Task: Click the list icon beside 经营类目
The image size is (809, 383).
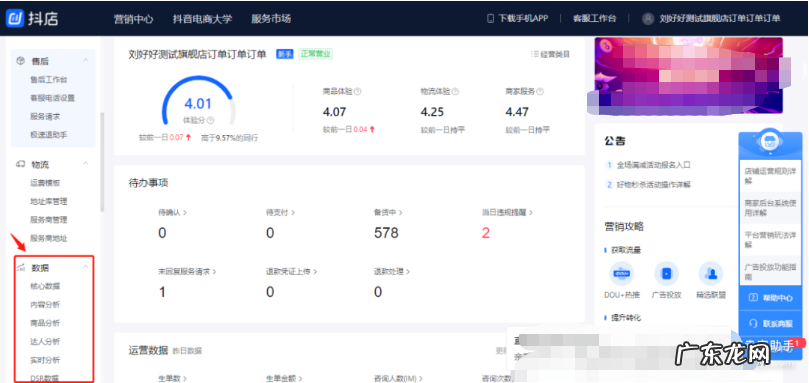Action: pyautogui.click(x=535, y=54)
